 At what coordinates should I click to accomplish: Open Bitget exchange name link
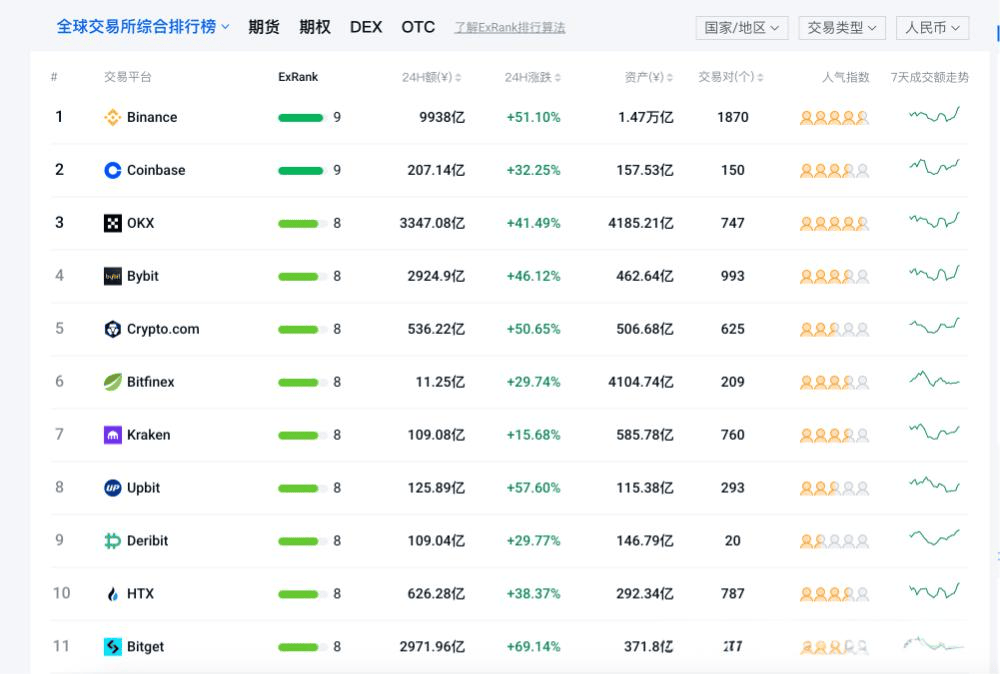(145, 647)
